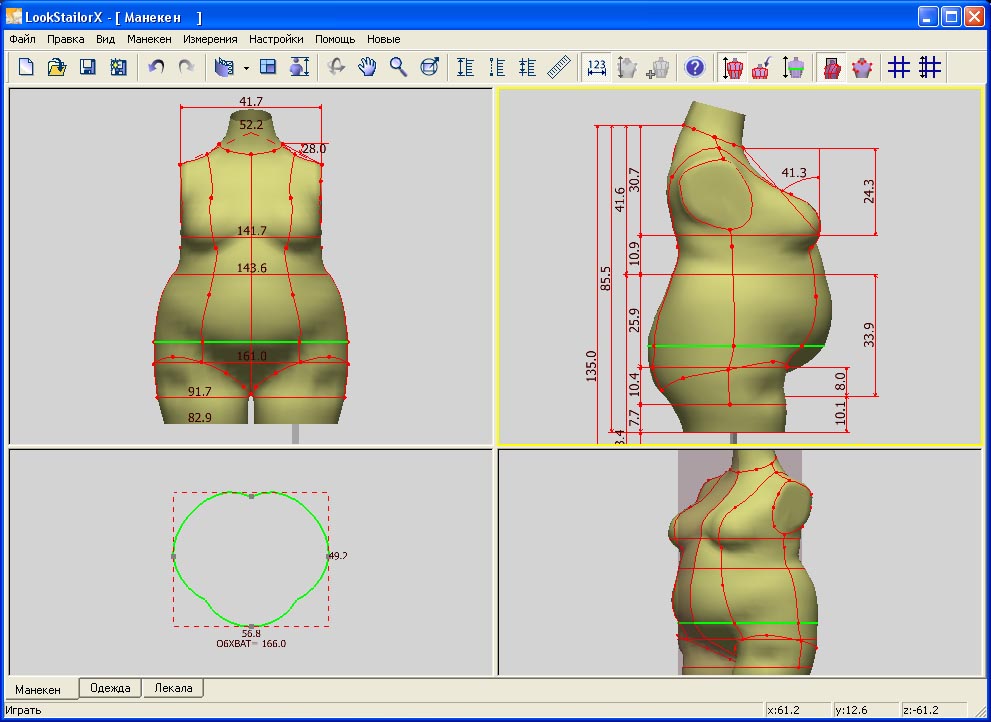This screenshot has width=991, height=722.
Task: Open a file with the folder icon
Action: [57, 66]
